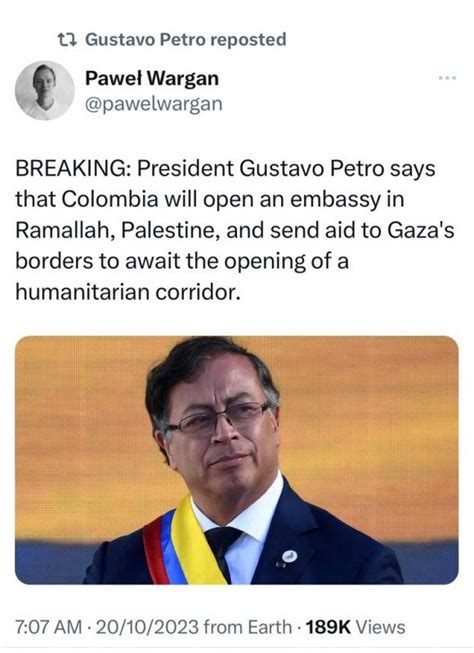Click the repost arrows icon
This screenshot has height=653, width=474.
(67, 40)
